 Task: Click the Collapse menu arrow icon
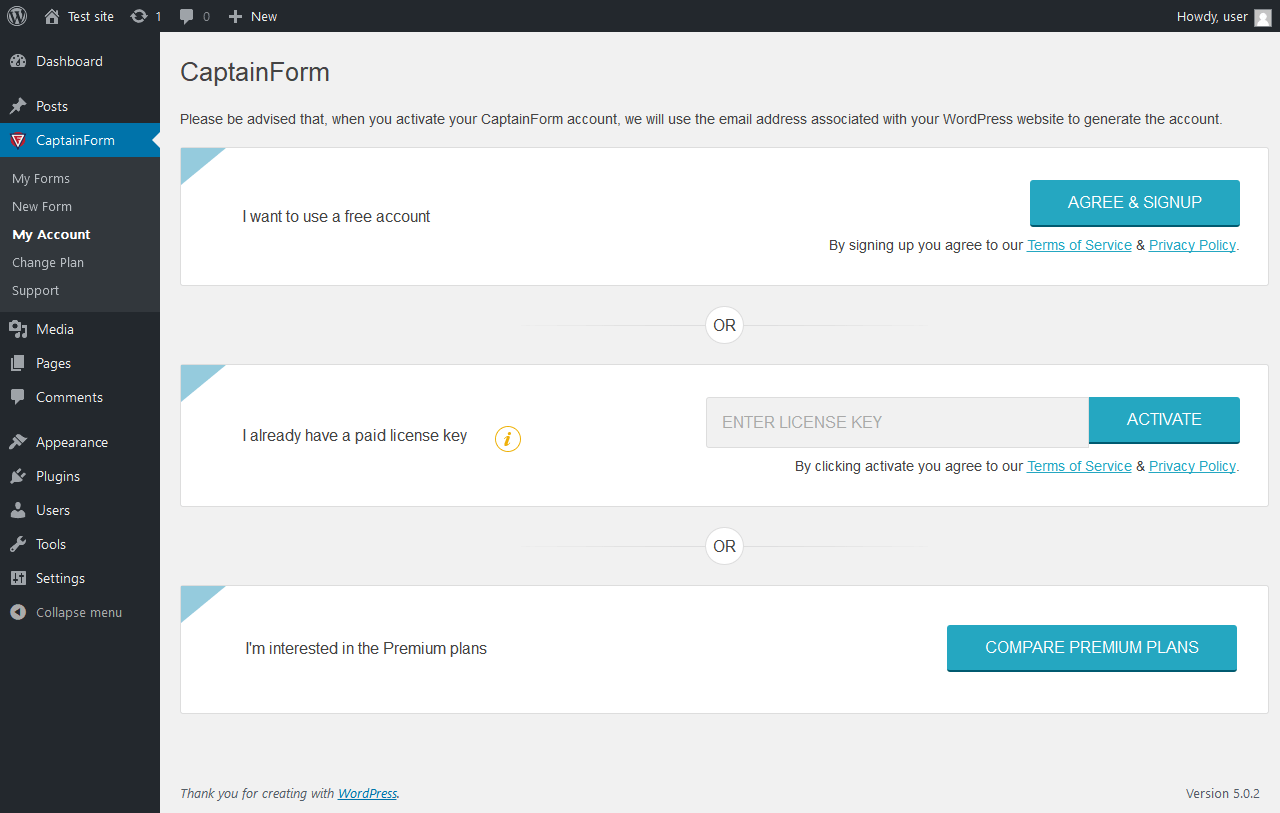tap(18, 612)
